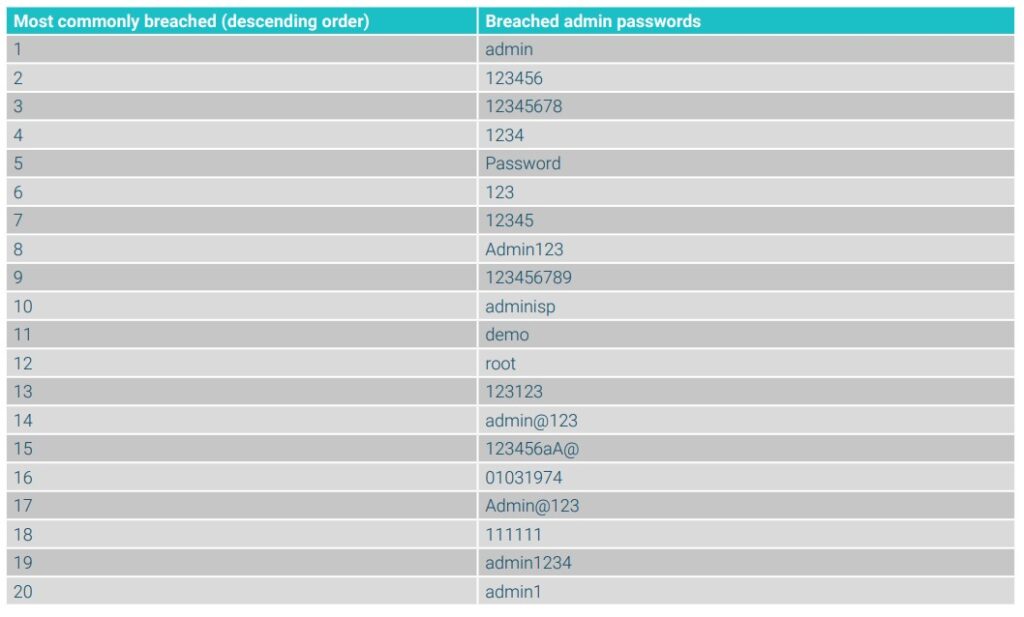Click rank number 13 cell
This screenshot has height=617, width=1024.
pyautogui.click(x=242, y=392)
